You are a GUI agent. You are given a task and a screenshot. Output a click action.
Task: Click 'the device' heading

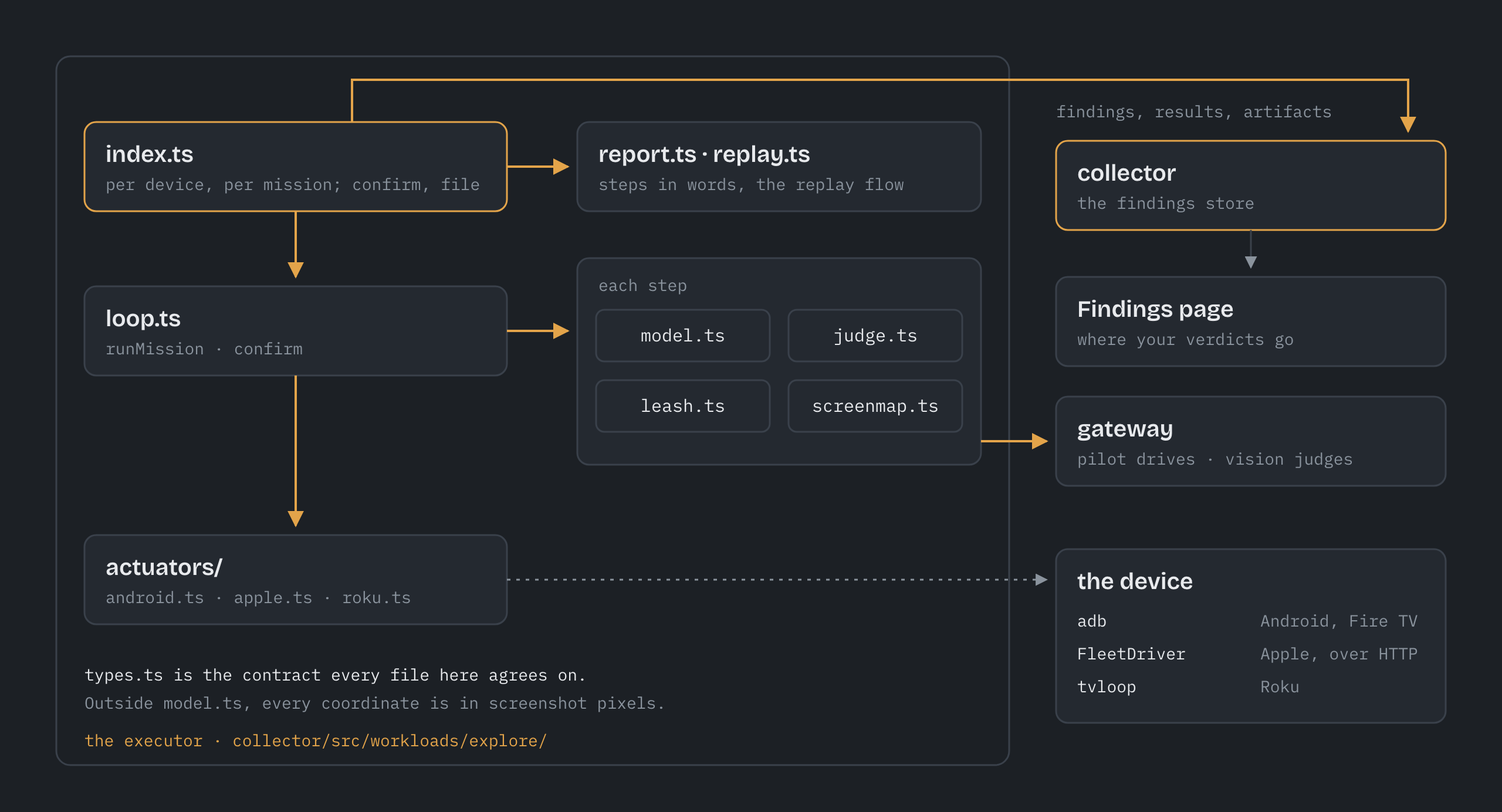pyautogui.click(x=1135, y=581)
